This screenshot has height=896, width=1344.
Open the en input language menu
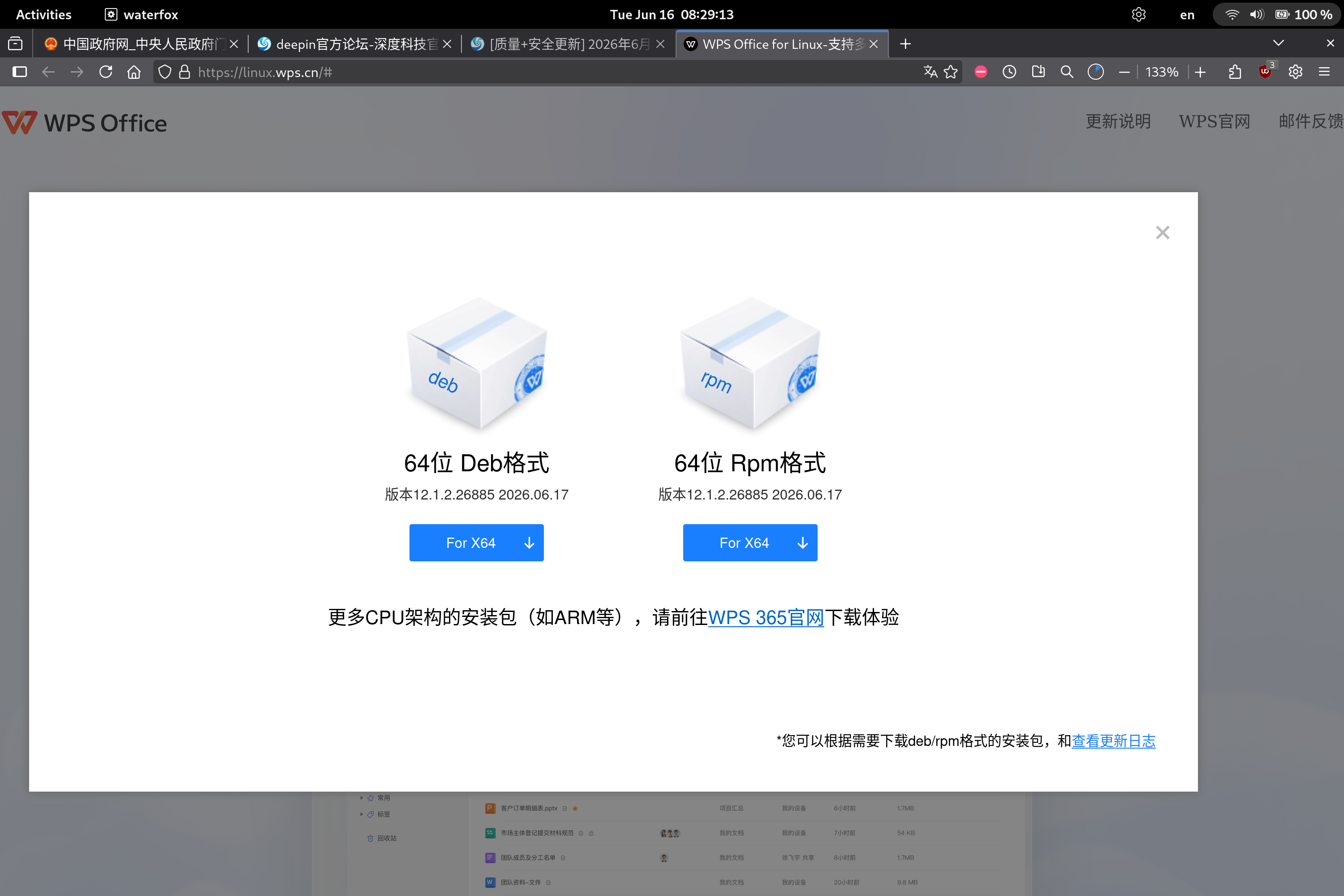[x=1187, y=14]
